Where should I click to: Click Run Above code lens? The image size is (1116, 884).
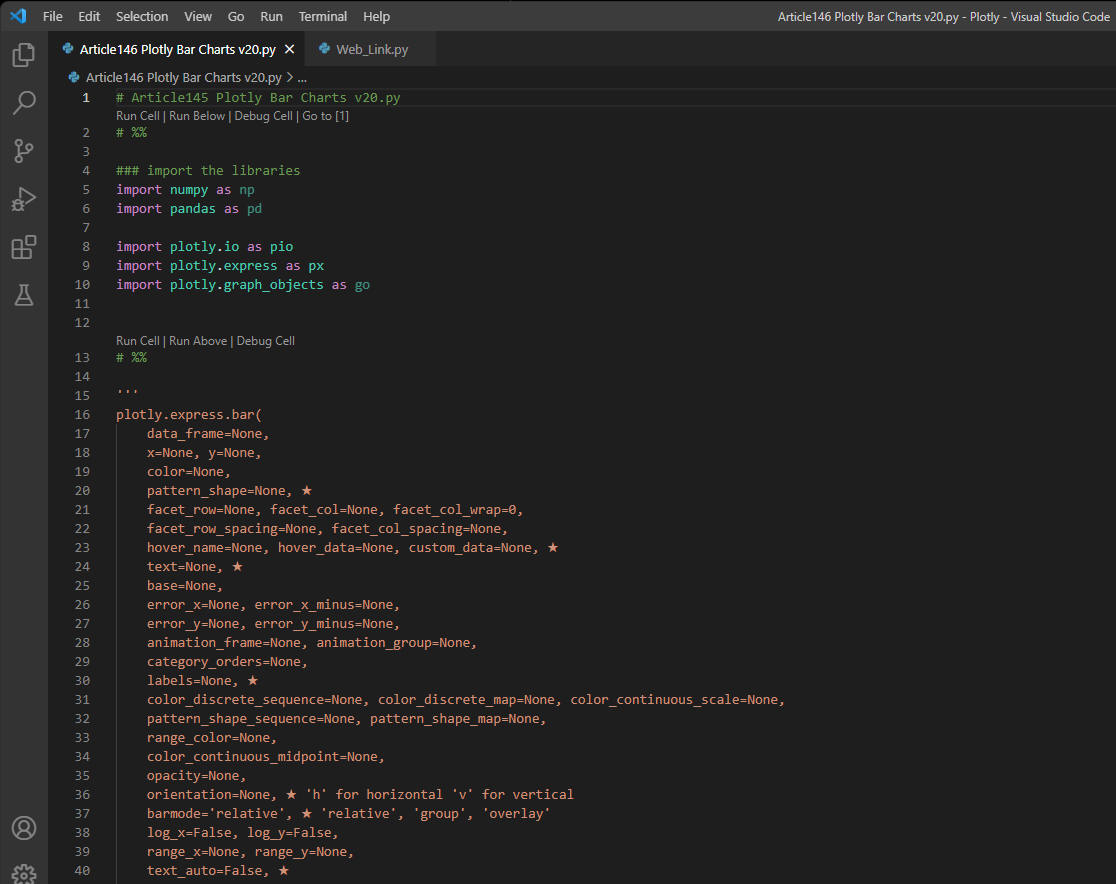tap(198, 341)
